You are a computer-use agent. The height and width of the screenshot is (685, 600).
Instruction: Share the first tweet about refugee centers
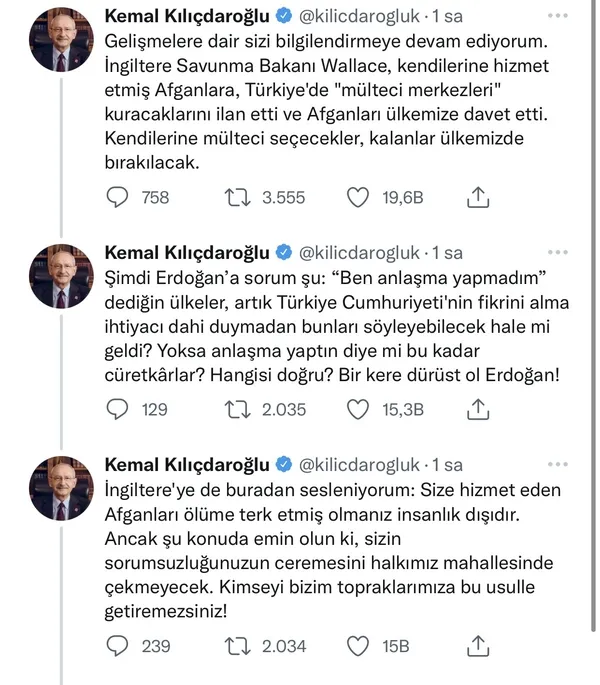click(478, 198)
